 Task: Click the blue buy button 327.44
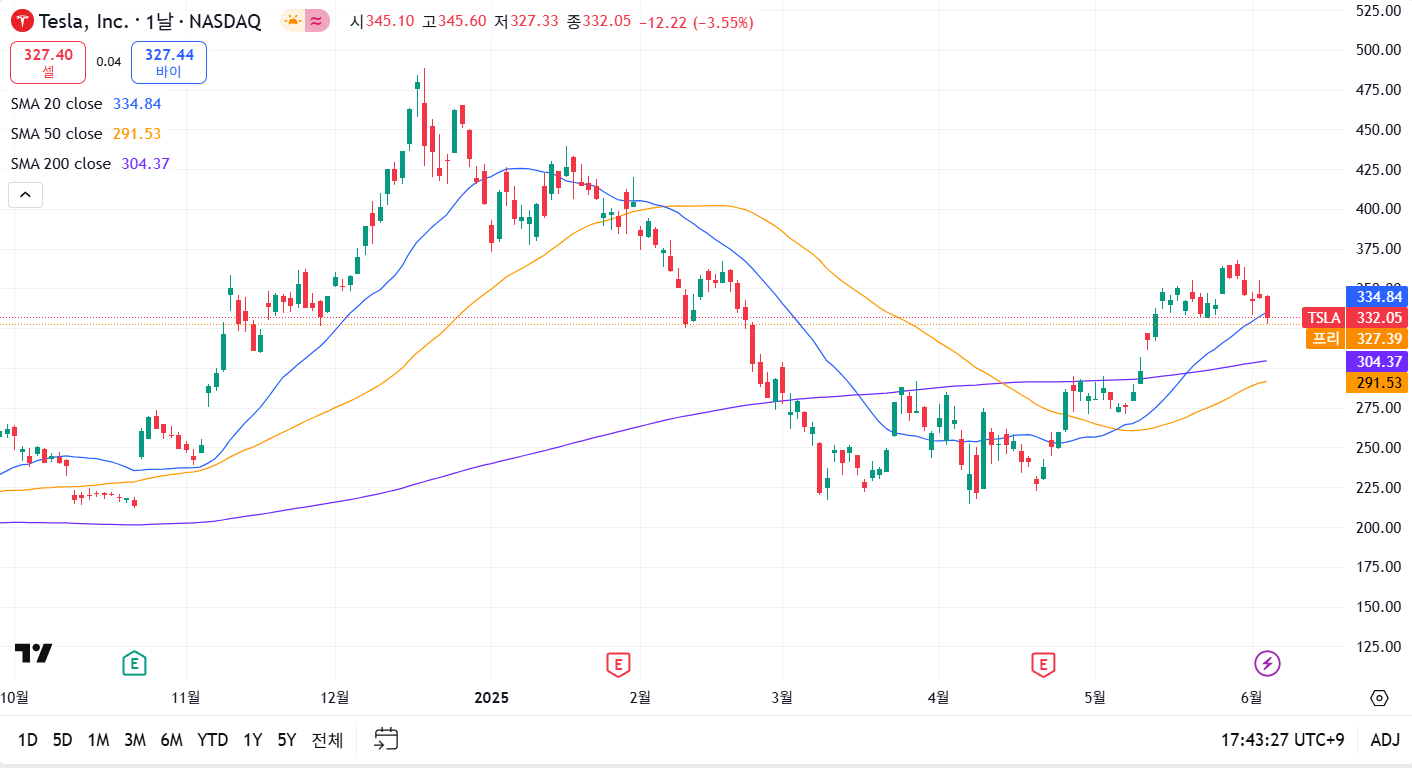click(169, 62)
